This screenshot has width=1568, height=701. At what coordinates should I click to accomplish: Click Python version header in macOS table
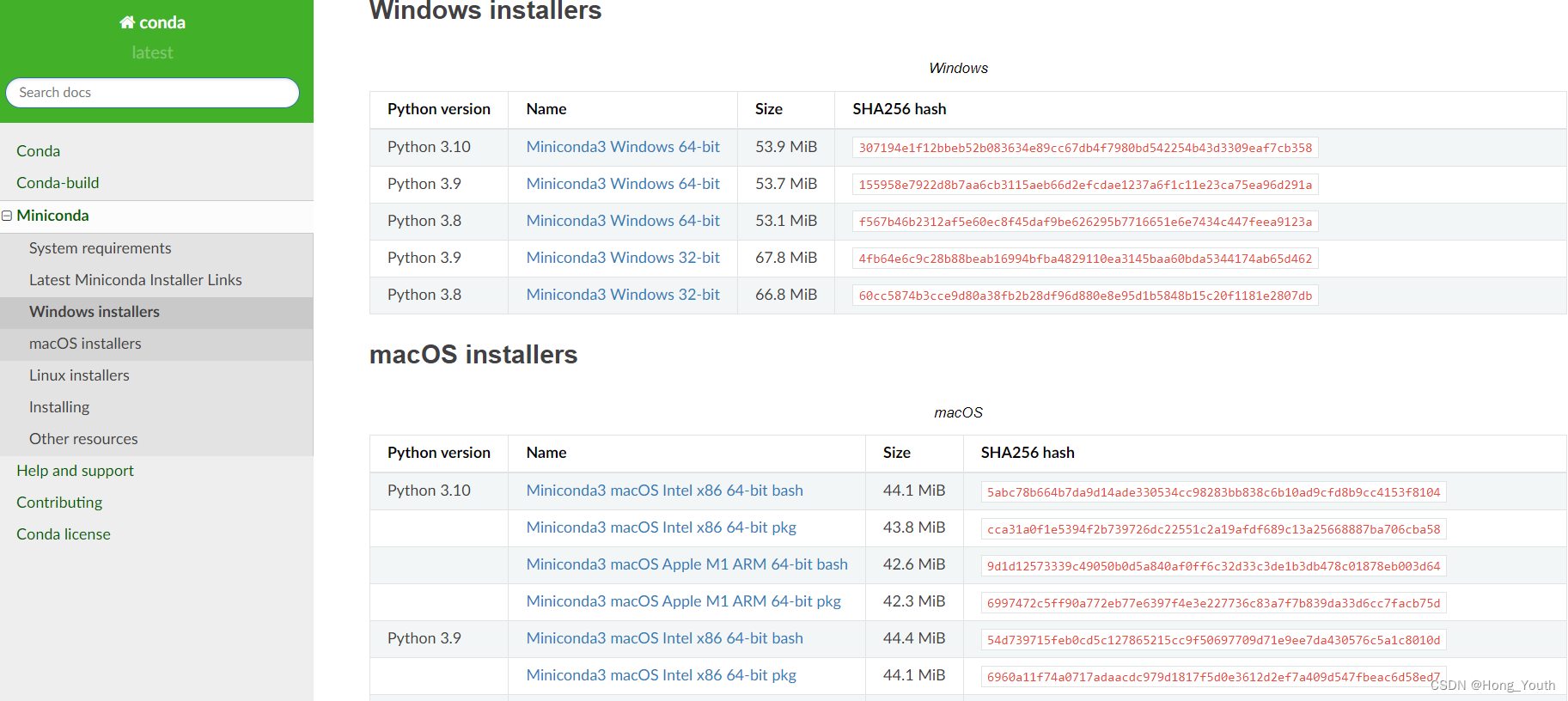pyautogui.click(x=439, y=453)
